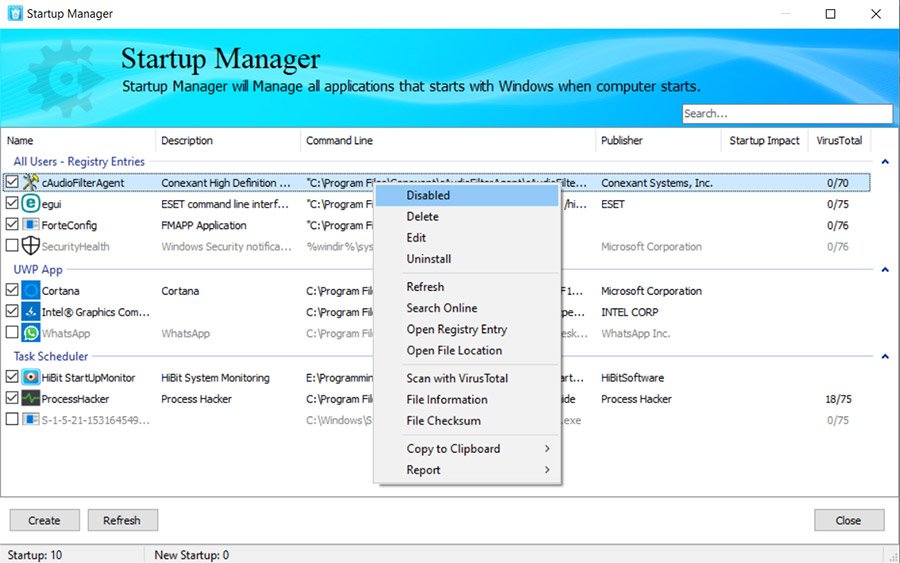Sort by the Publisher column header
900x563 pixels.
pyautogui.click(x=658, y=141)
